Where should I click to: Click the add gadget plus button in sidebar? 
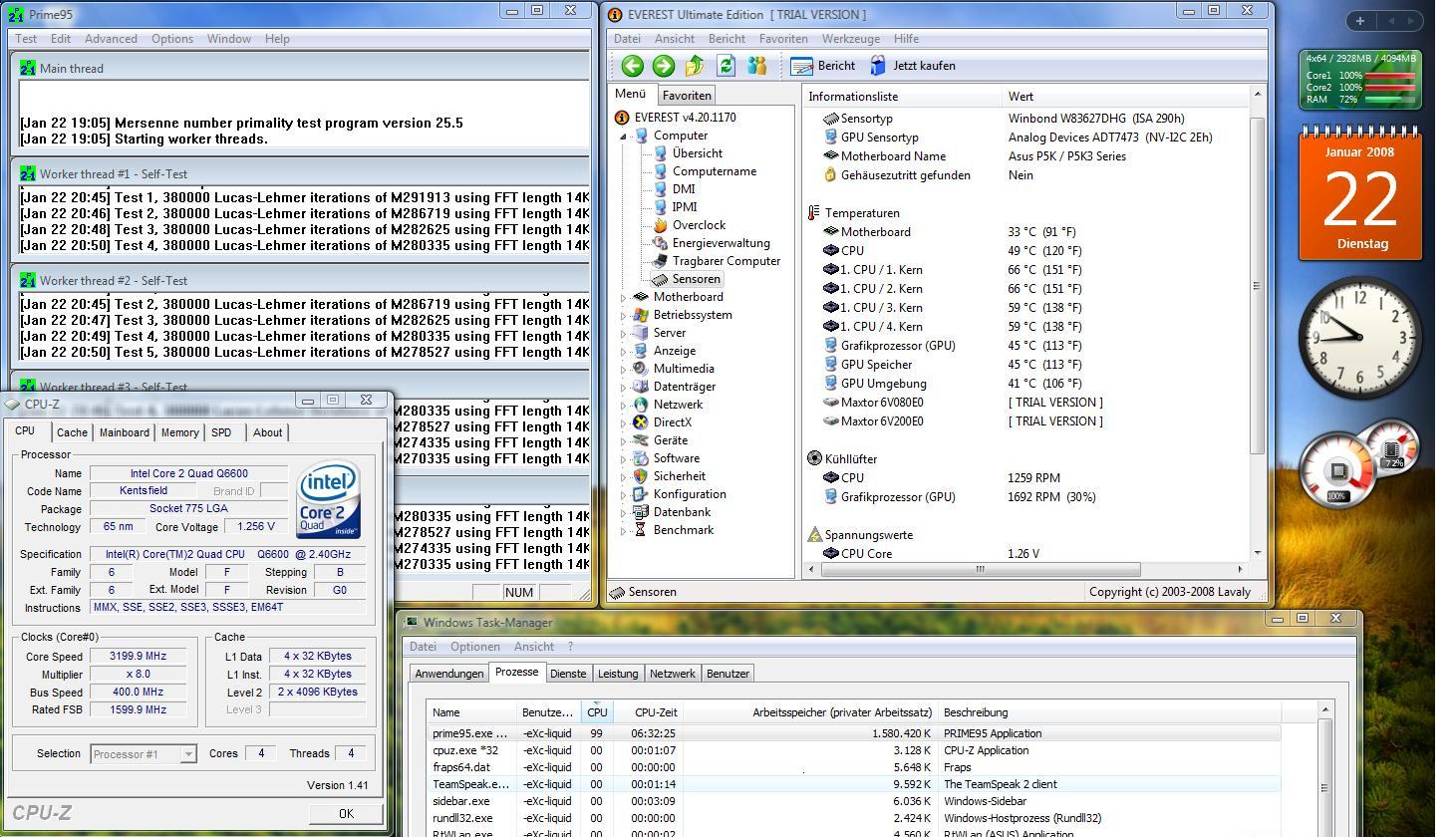pos(1359,20)
